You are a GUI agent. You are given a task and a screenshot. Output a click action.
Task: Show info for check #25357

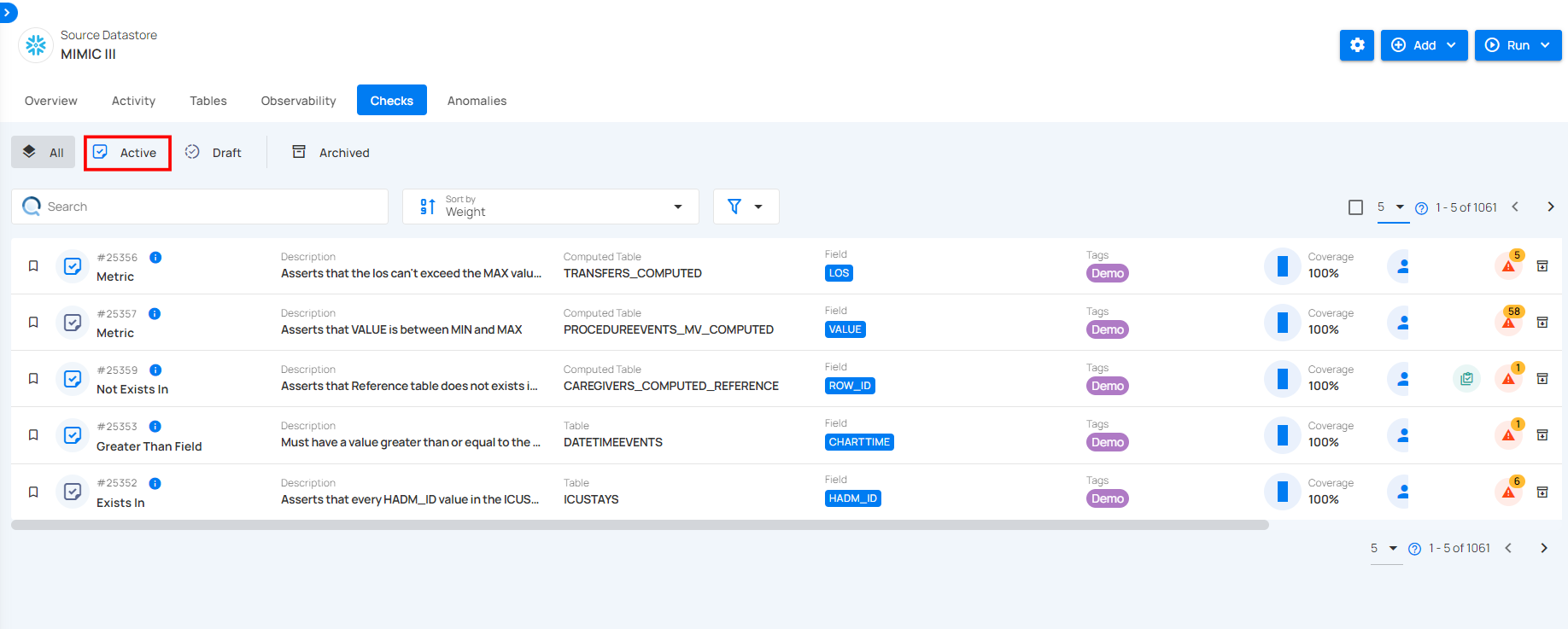coord(155,314)
